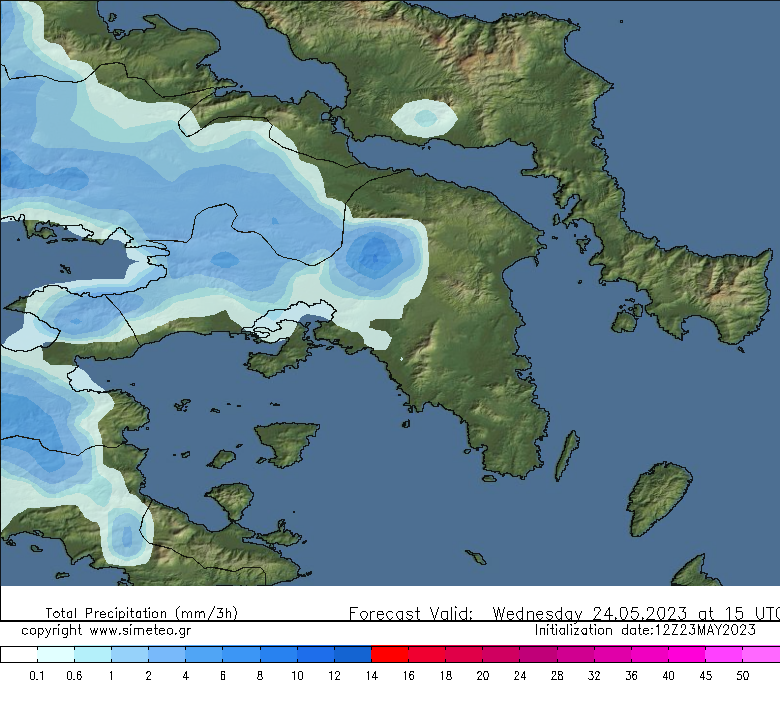Select the white swatch left of 0.1
The width and height of the screenshot is (780, 703).
[x=18, y=655]
